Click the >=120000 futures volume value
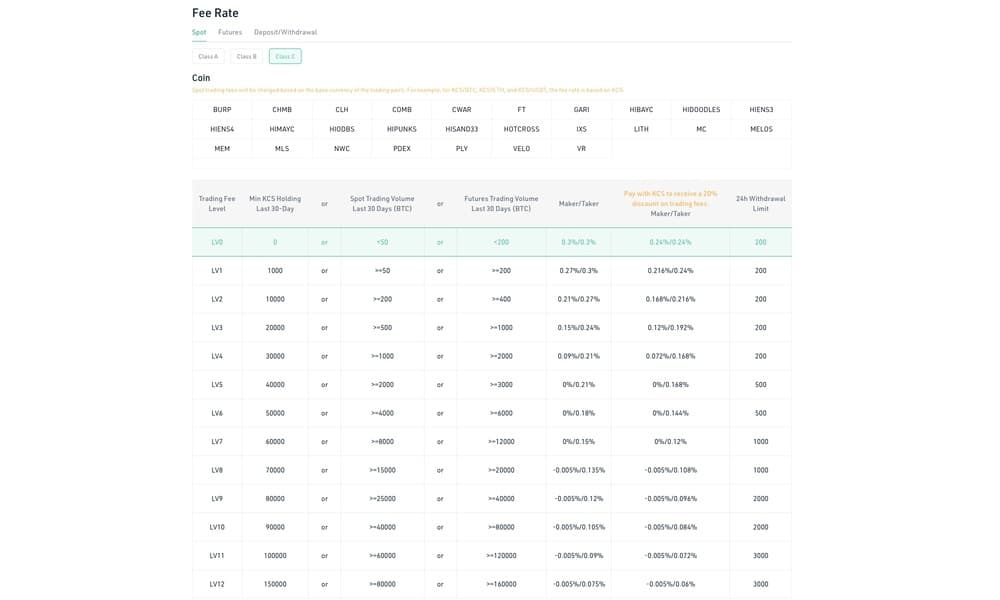 click(x=501, y=555)
